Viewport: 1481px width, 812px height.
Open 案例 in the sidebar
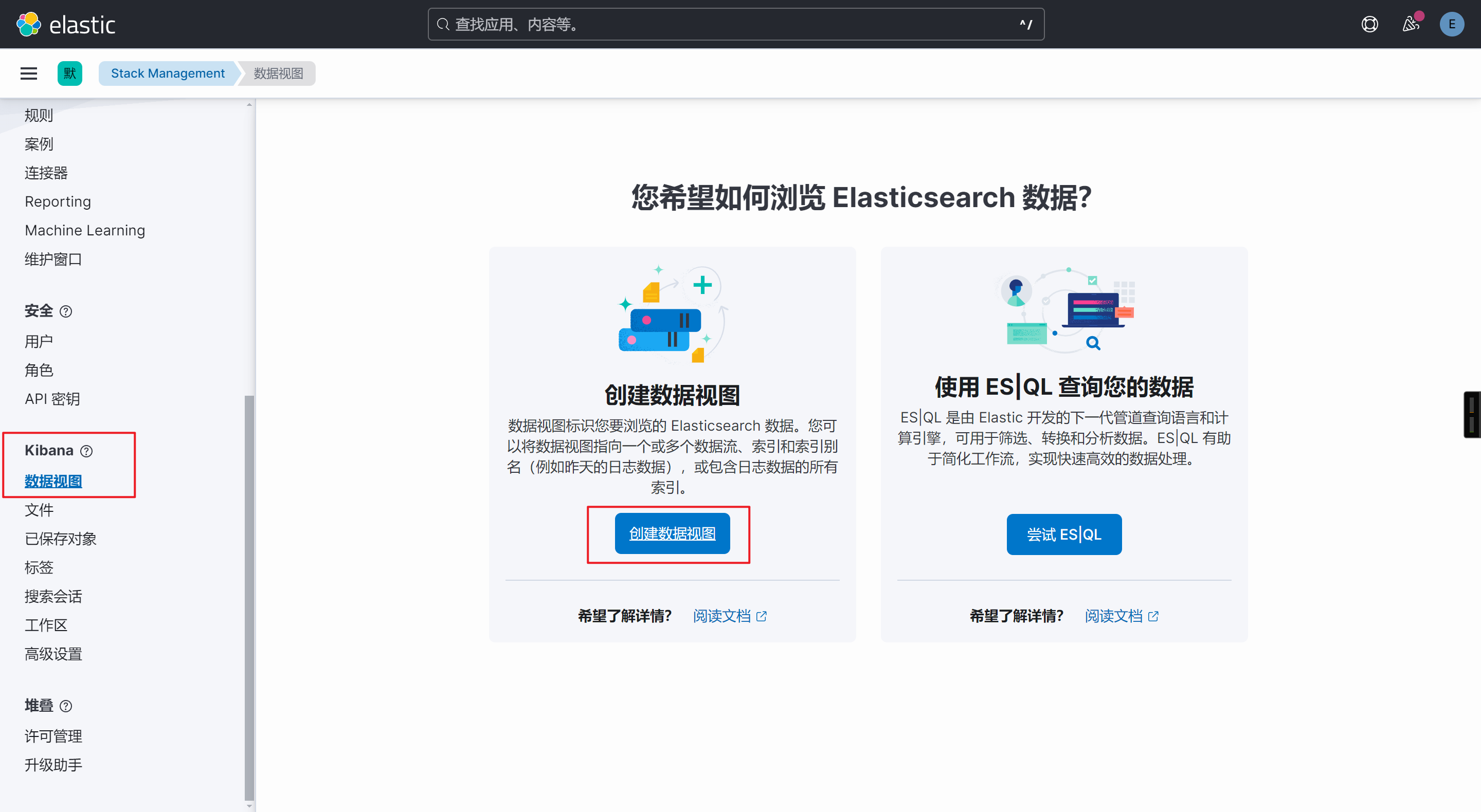pyautogui.click(x=39, y=144)
